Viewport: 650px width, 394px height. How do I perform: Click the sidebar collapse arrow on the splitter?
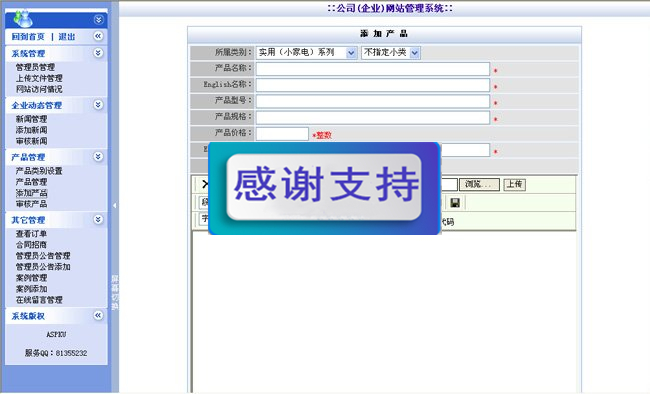coord(115,205)
